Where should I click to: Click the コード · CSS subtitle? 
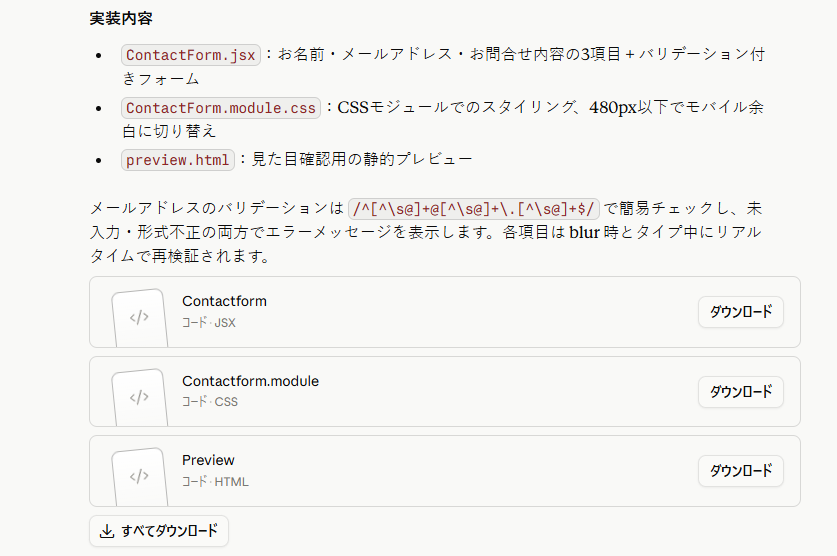click(x=210, y=402)
